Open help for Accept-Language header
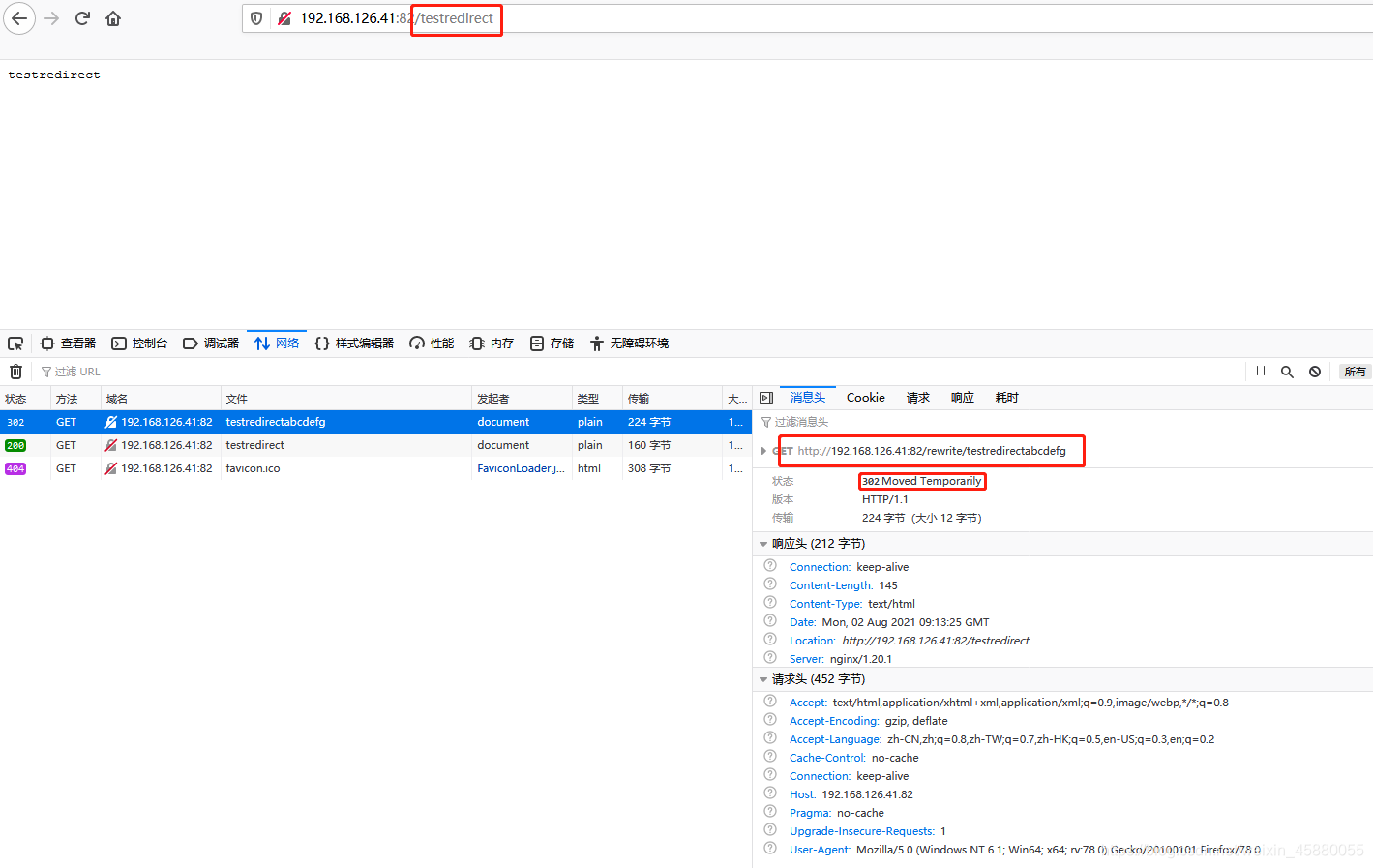This screenshot has width=1373, height=868. 770,738
